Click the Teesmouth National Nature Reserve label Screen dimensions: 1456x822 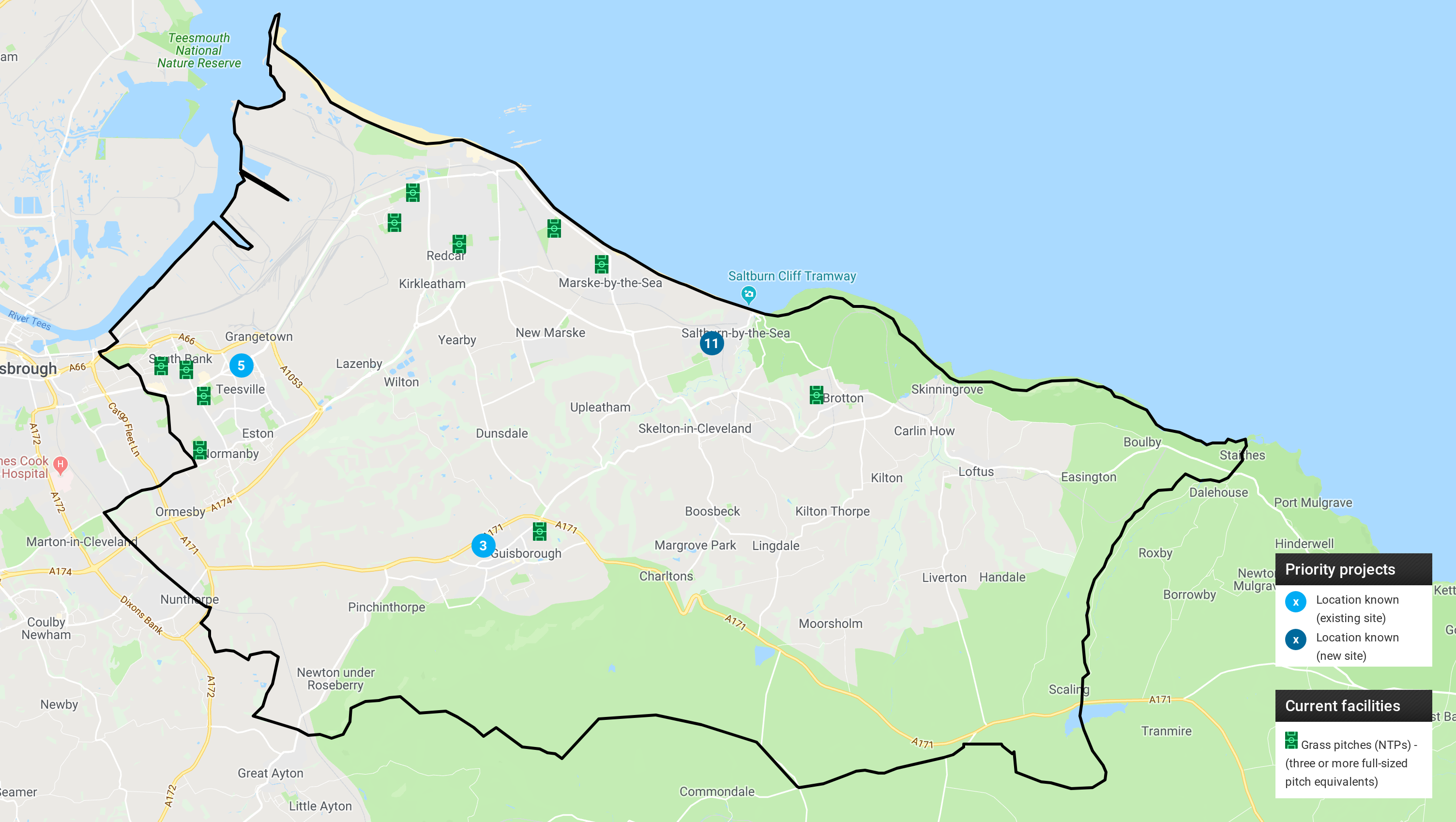[x=199, y=50]
